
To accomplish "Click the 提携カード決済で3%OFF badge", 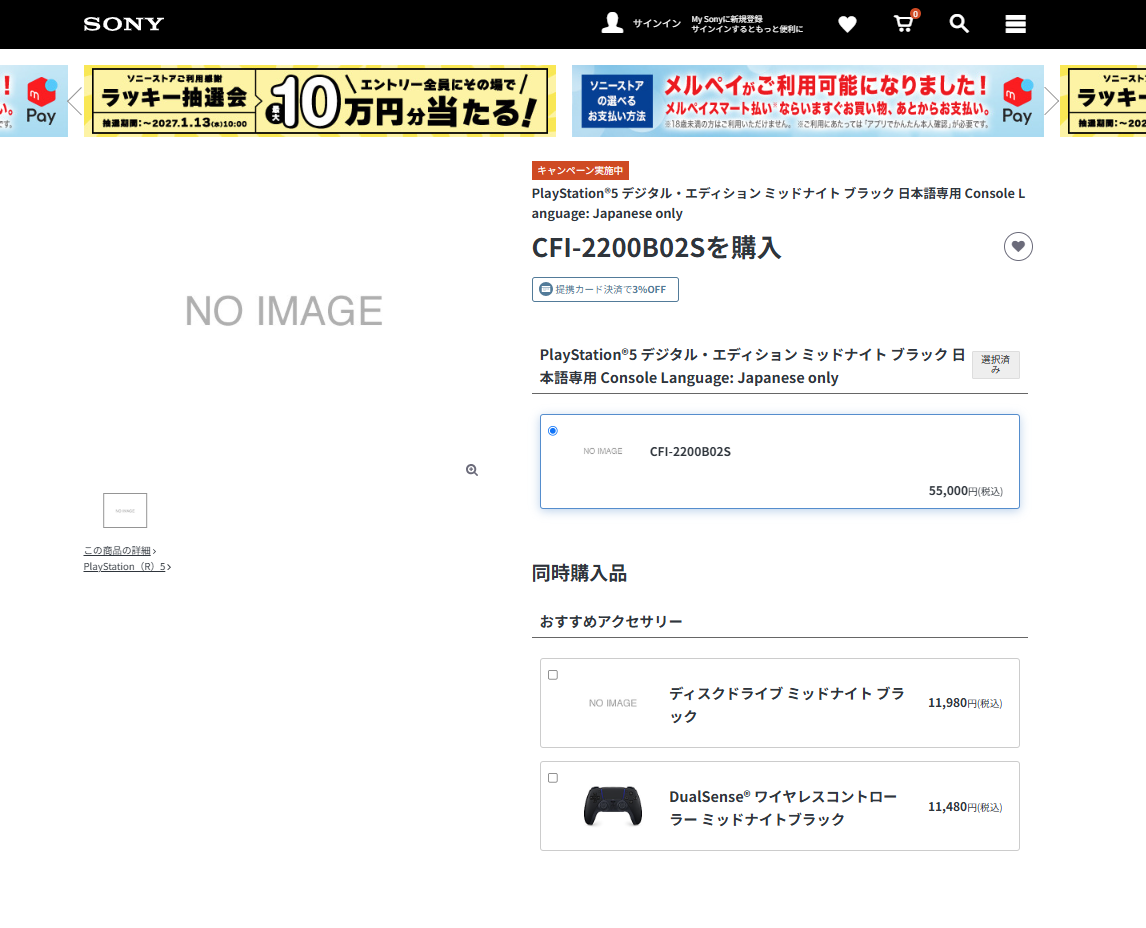I will (605, 289).
